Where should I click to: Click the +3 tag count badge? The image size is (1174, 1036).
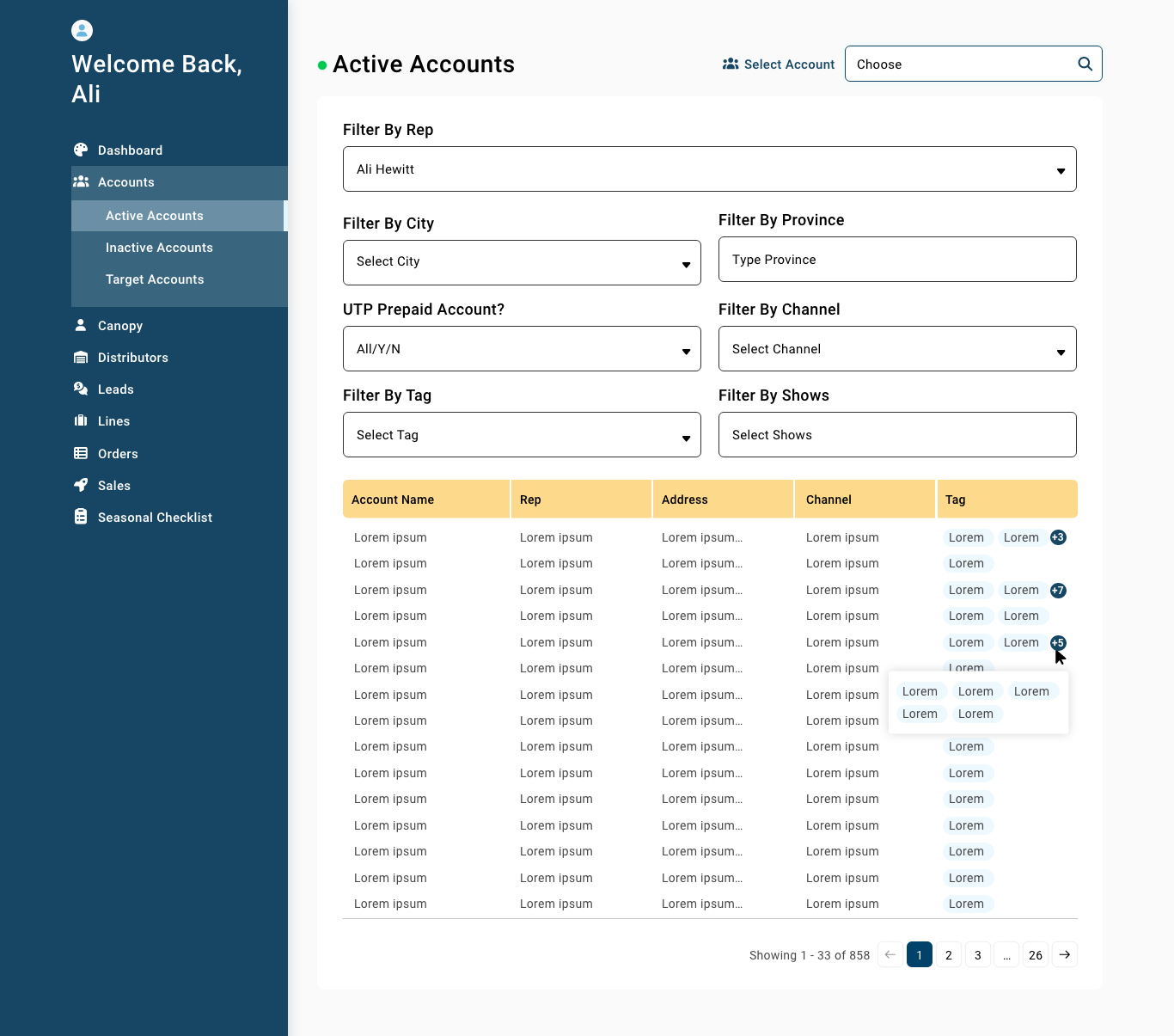coord(1058,537)
